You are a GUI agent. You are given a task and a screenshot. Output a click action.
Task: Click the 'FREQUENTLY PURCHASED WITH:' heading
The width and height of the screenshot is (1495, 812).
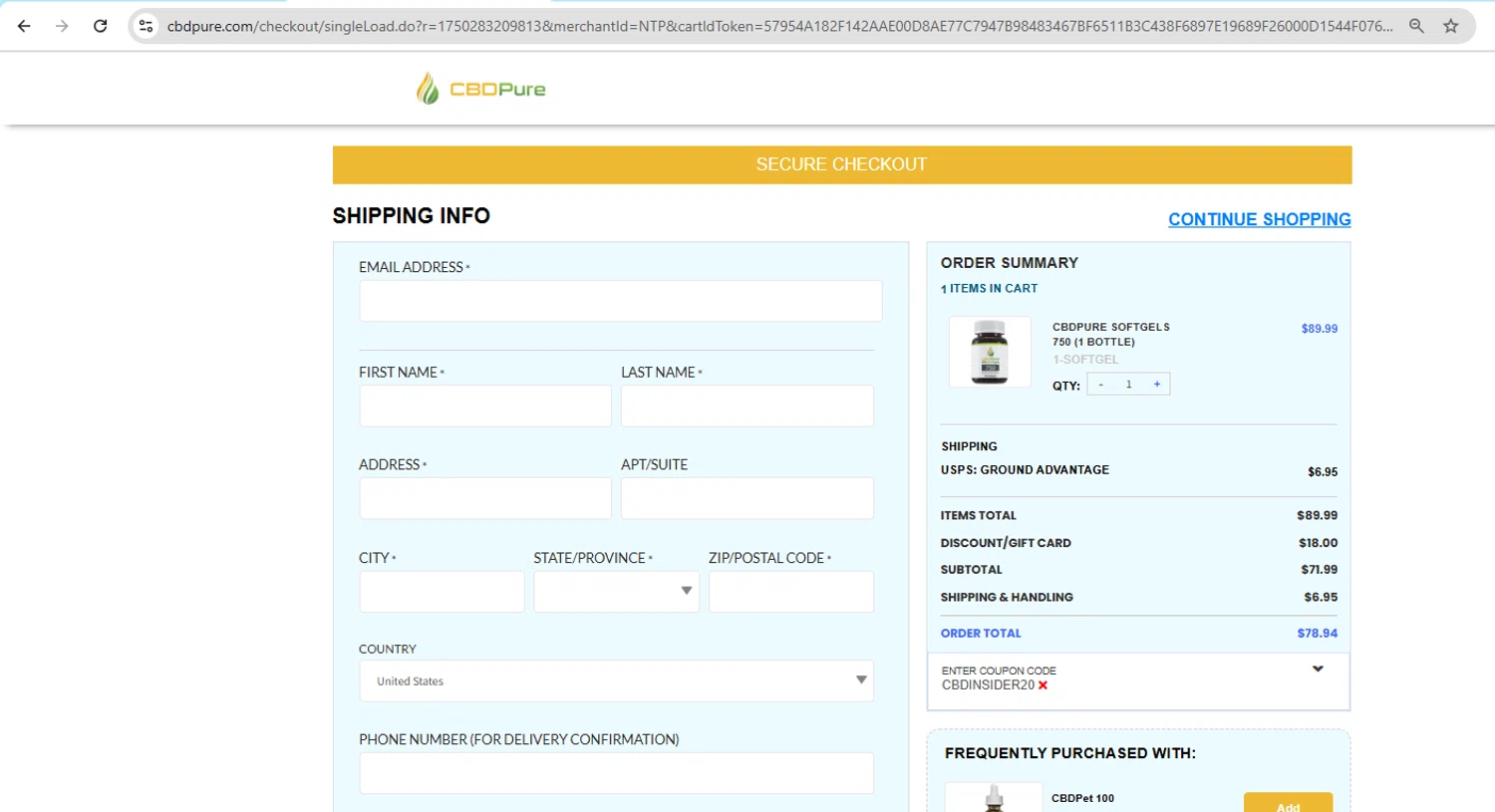click(x=1070, y=753)
